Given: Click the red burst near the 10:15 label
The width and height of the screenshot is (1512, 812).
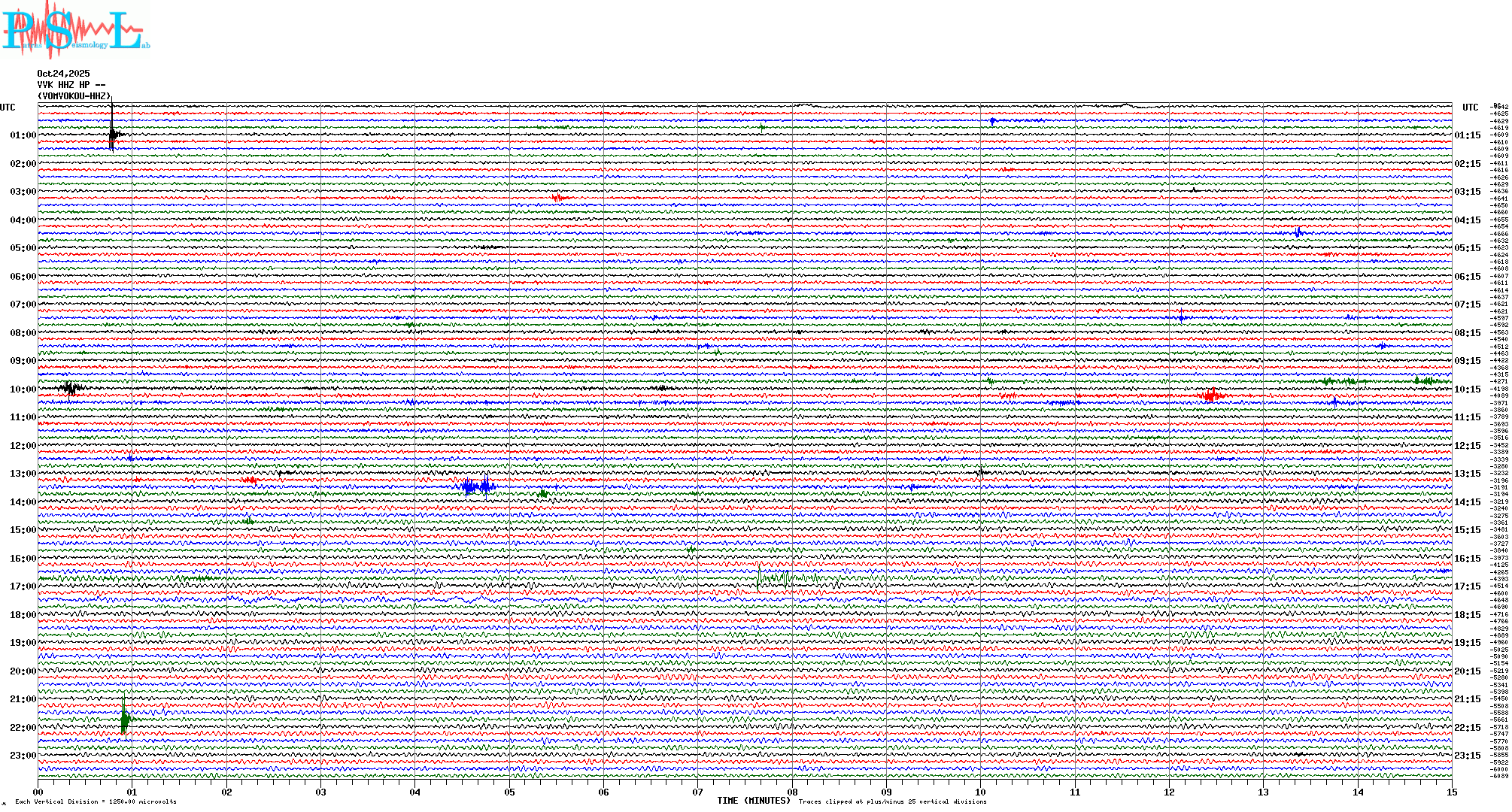Looking at the screenshot, I should [1210, 395].
